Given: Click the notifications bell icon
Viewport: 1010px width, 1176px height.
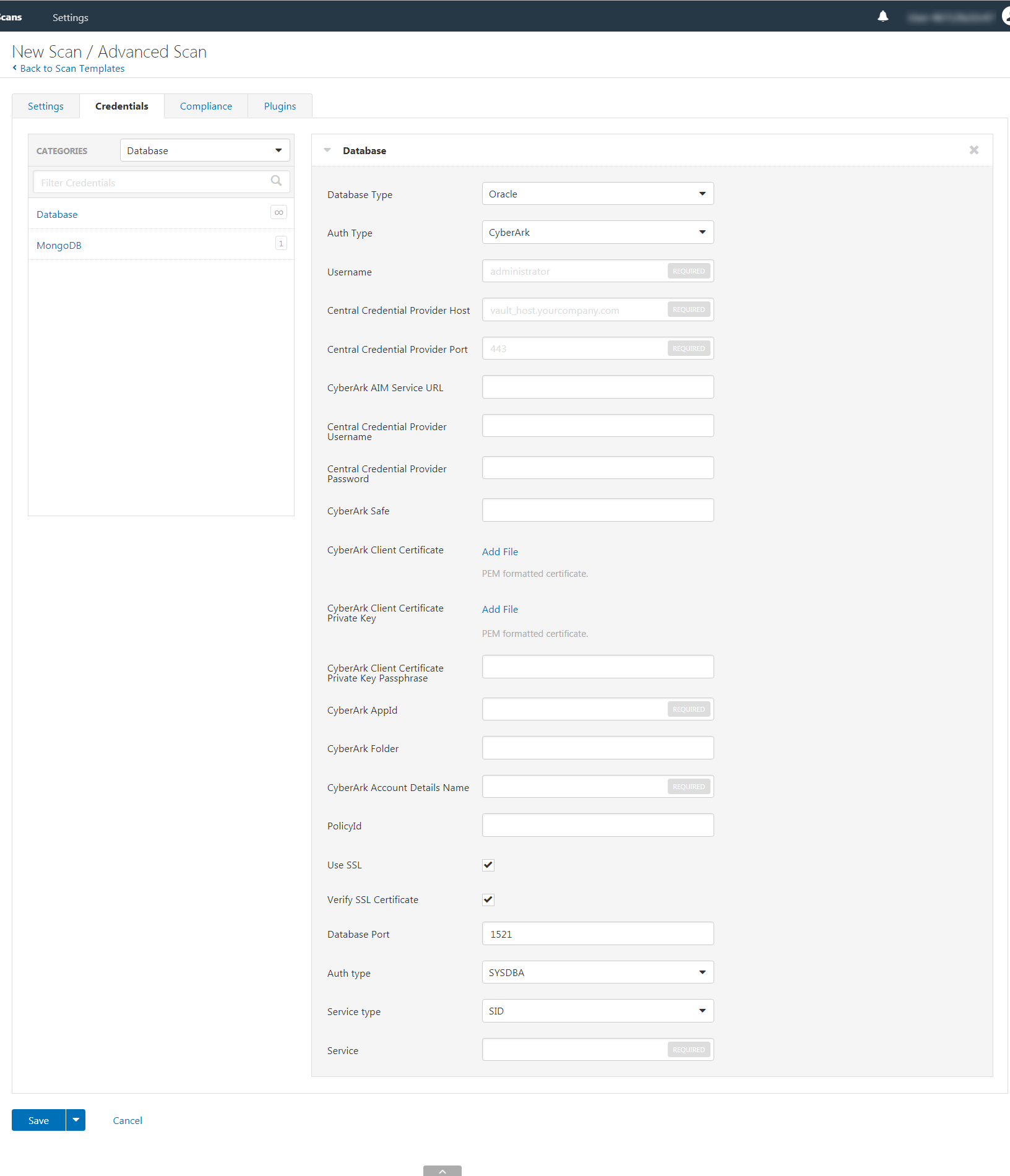Looking at the screenshot, I should click(883, 17).
